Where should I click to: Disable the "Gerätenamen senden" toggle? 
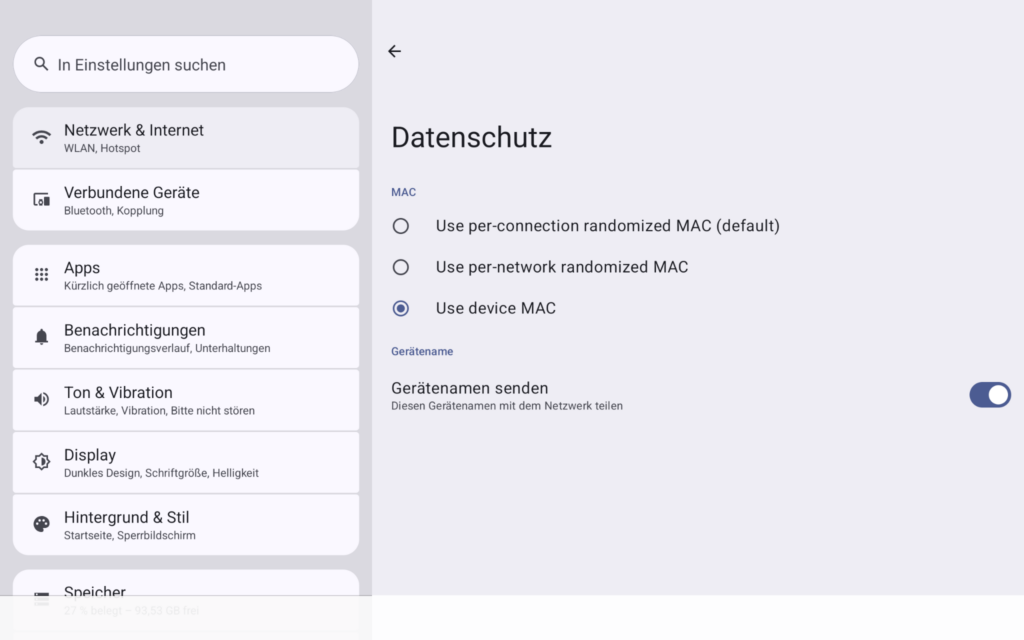click(x=990, y=395)
